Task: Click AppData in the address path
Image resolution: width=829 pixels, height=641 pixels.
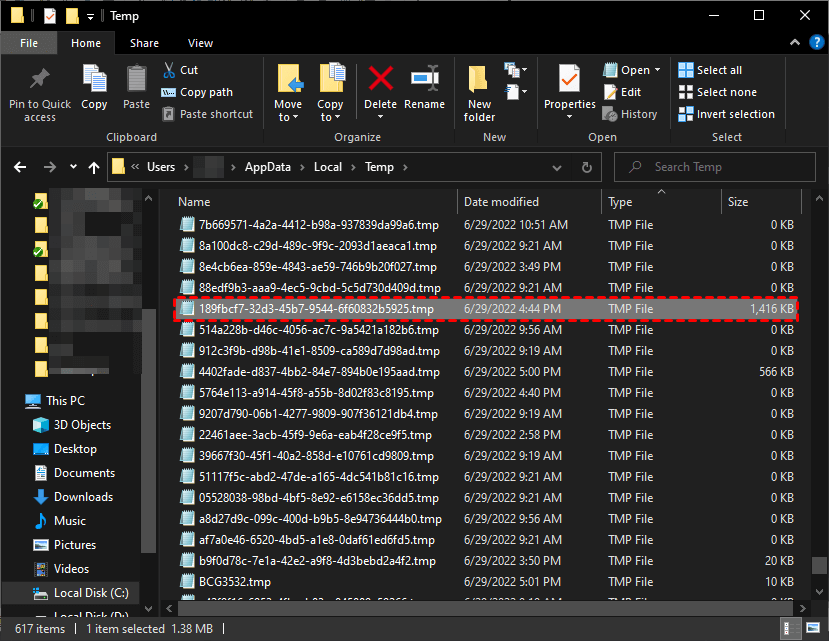Action: pos(268,167)
